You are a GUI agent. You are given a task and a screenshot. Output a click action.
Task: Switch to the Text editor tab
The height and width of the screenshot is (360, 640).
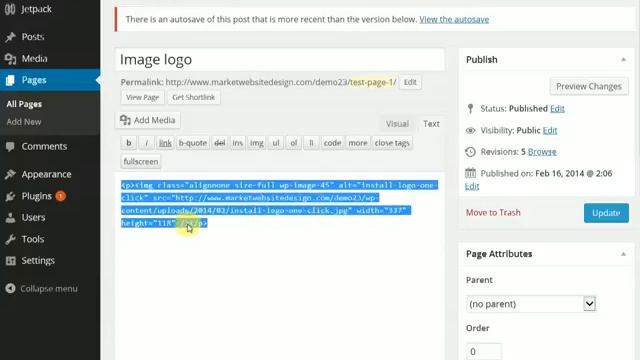coord(431,124)
